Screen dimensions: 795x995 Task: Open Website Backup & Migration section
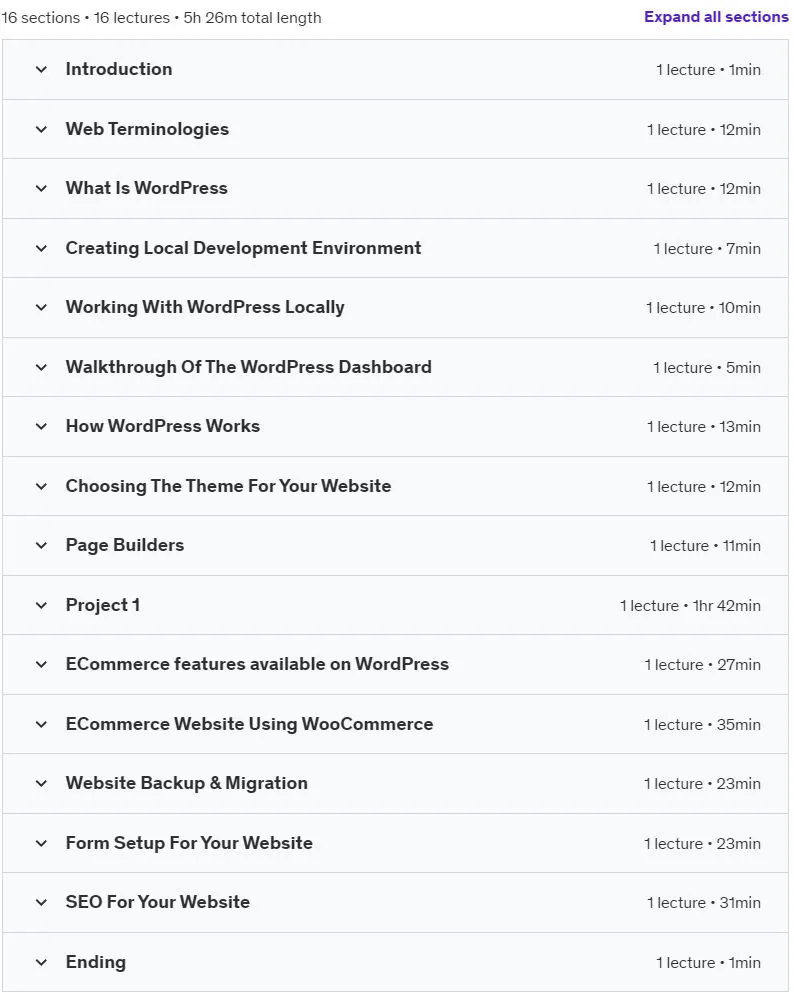[395, 784]
